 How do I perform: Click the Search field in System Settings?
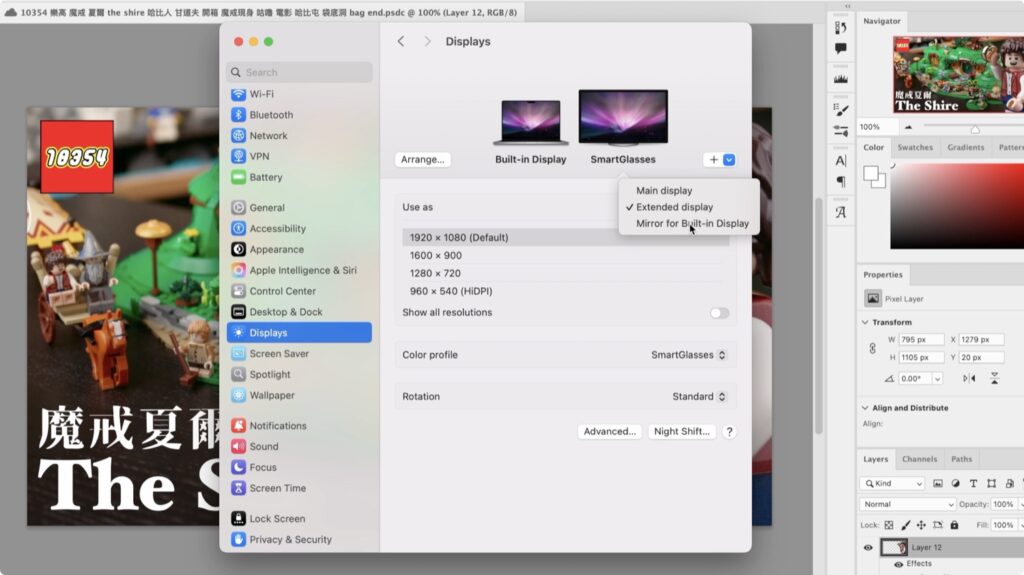299,73
